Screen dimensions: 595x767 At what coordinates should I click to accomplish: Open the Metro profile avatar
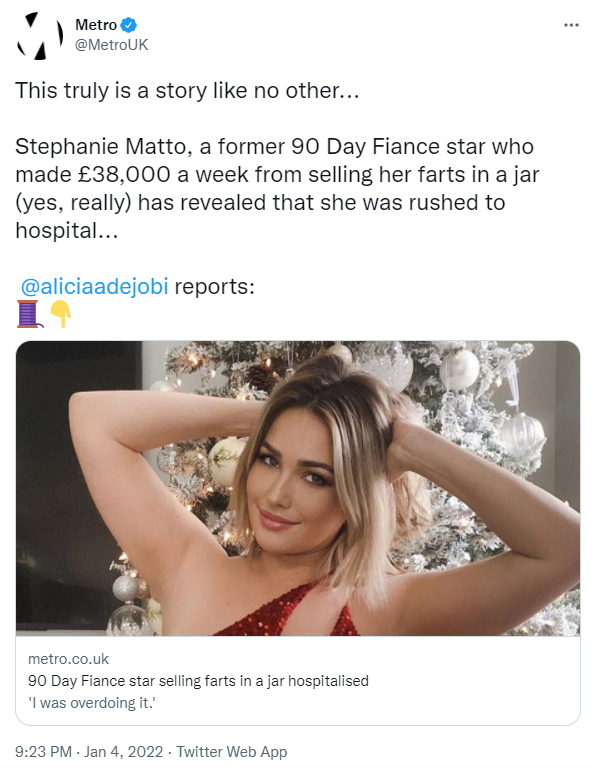pos(40,35)
